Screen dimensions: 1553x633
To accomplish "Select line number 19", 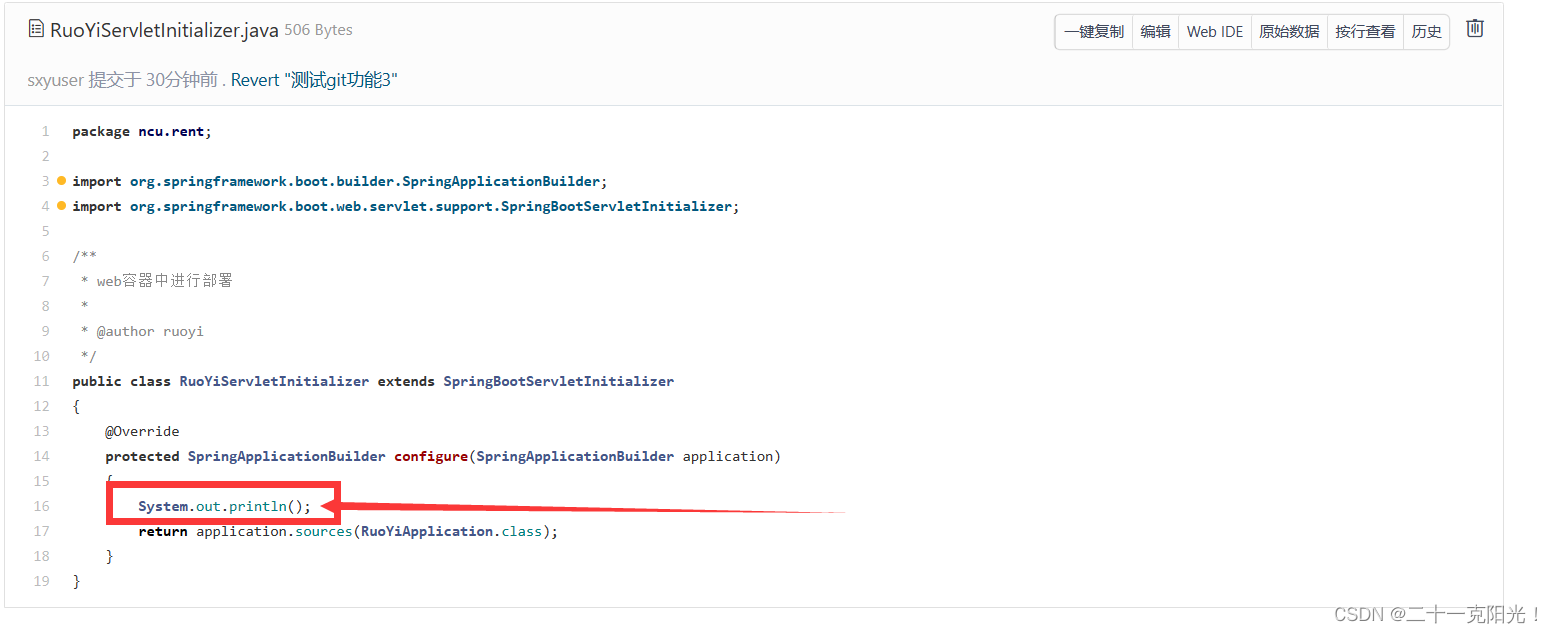I will point(41,581).
